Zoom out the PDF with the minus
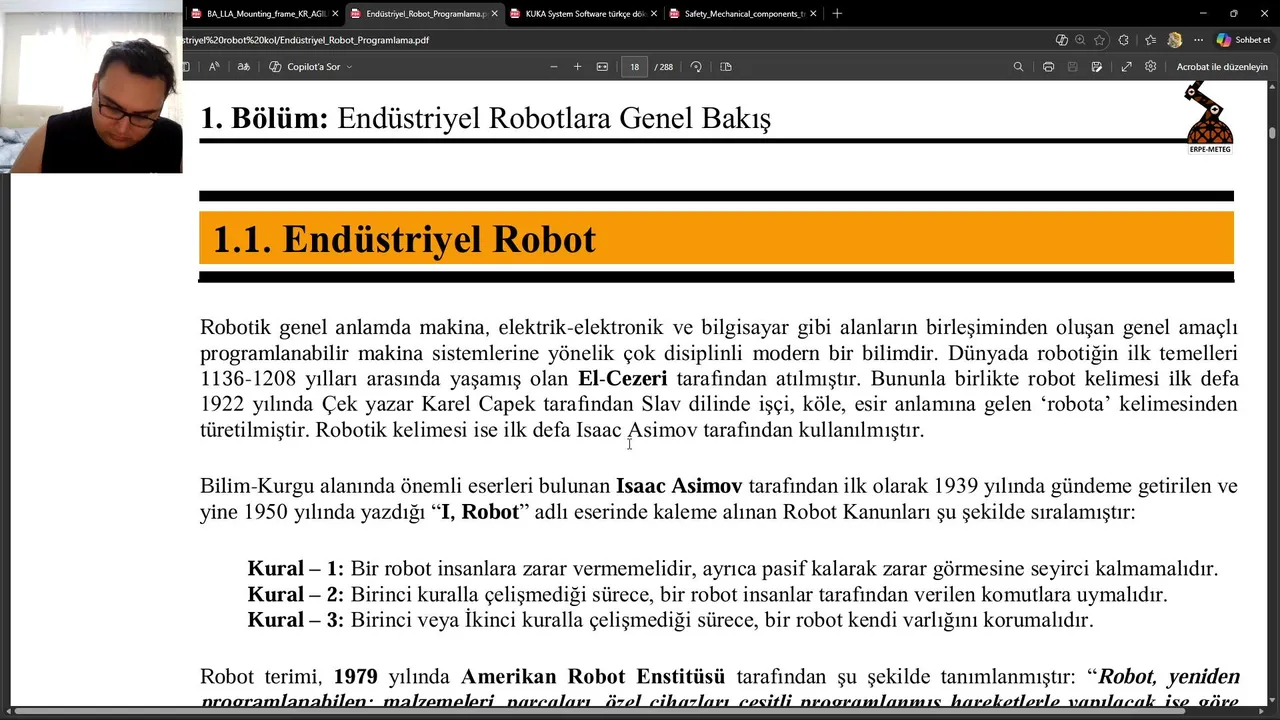 click(554, 67)
